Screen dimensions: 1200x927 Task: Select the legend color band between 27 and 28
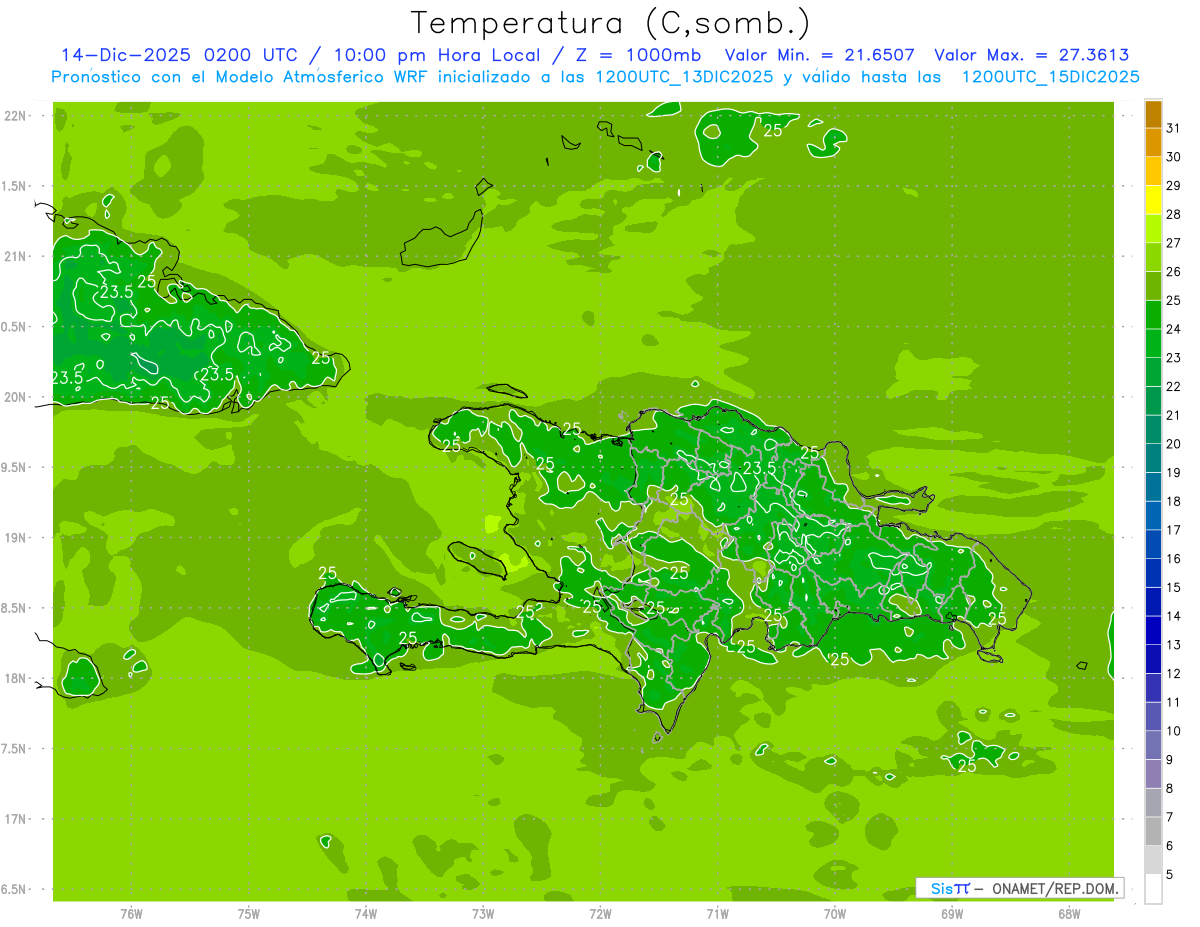(x=1153, y=228)
